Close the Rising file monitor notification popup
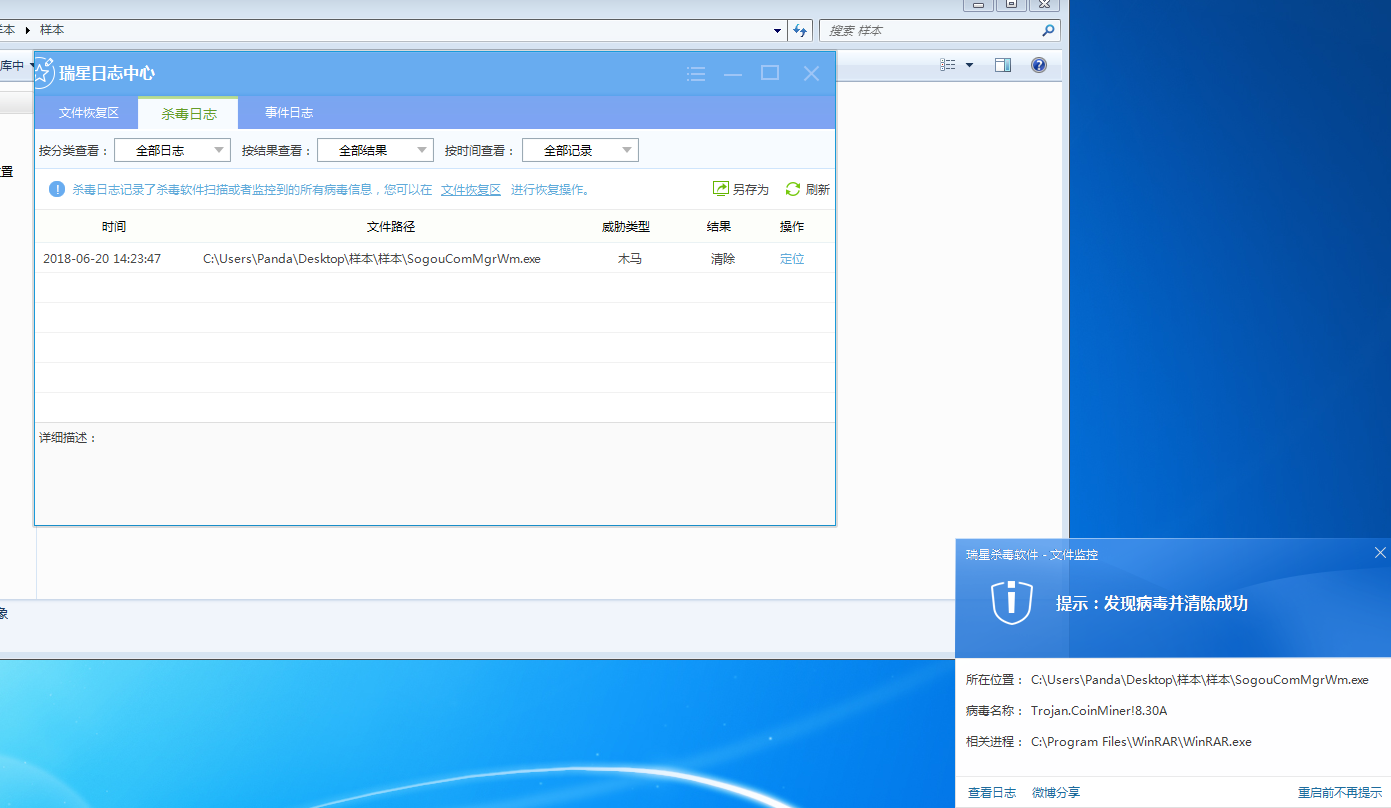Image resolution: width=1391 pixels, height=808 pixels. (1381, 553)
